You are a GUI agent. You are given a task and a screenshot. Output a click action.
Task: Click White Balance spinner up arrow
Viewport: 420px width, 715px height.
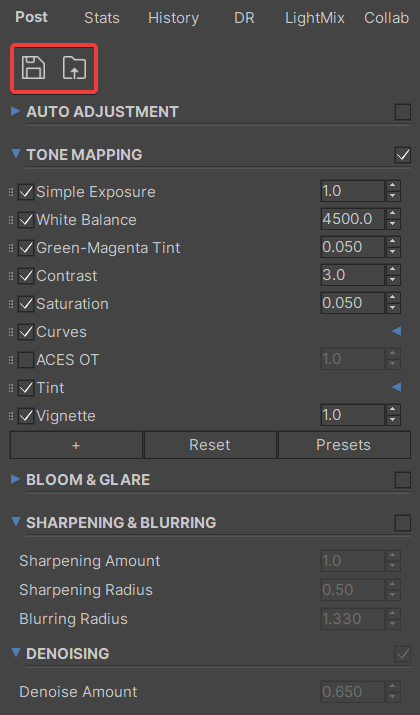(x=393, y=213)
